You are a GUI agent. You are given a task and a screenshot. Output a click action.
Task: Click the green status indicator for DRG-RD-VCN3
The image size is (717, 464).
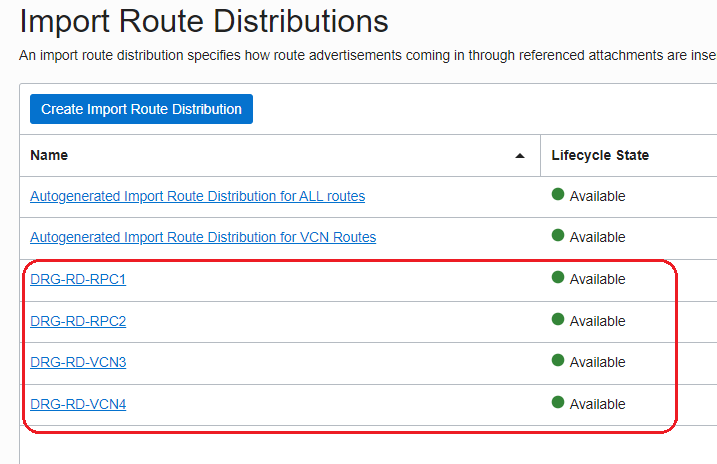tap(558, 361)
